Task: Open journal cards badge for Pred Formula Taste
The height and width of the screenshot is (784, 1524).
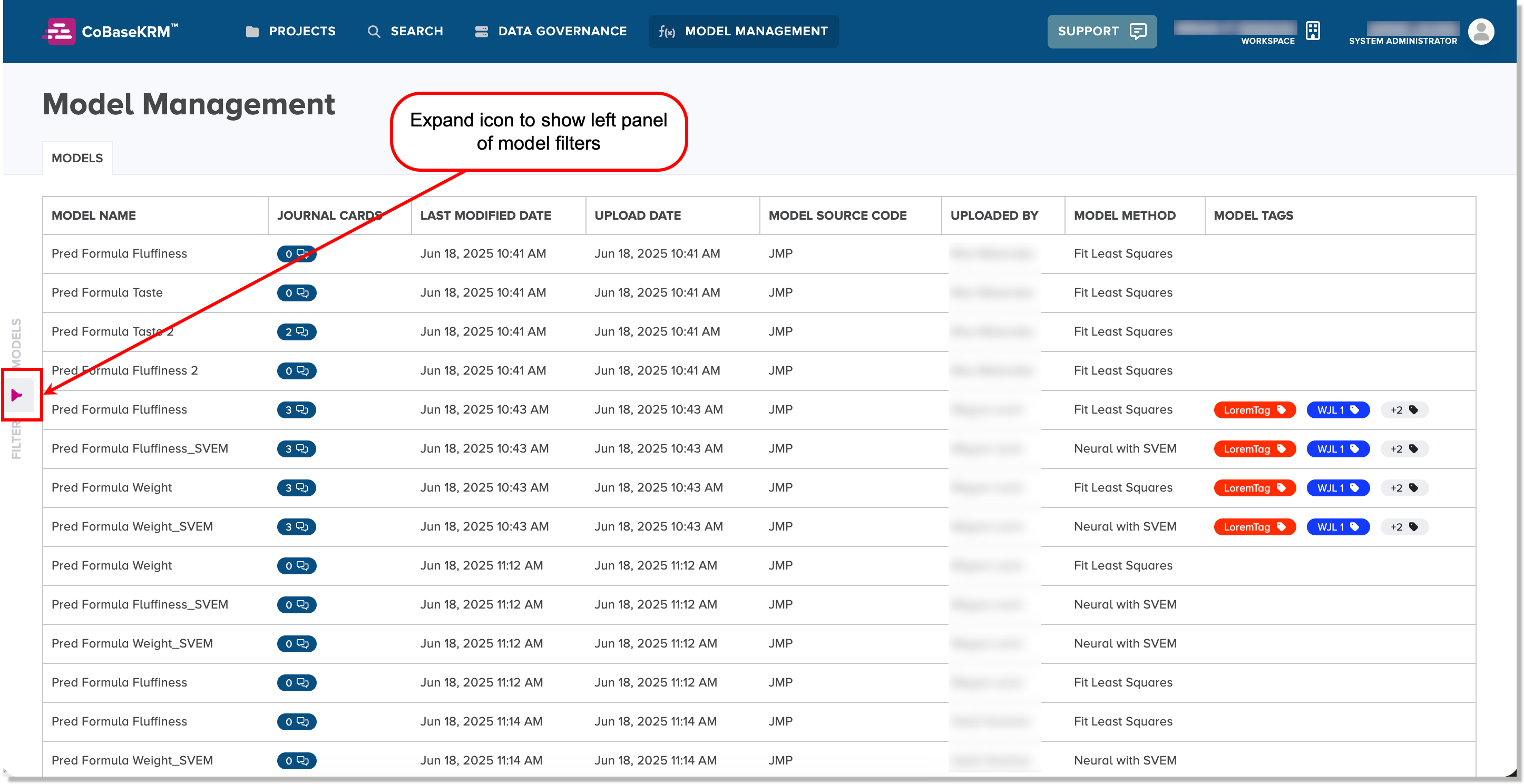Action: click(x=296, y=293)
